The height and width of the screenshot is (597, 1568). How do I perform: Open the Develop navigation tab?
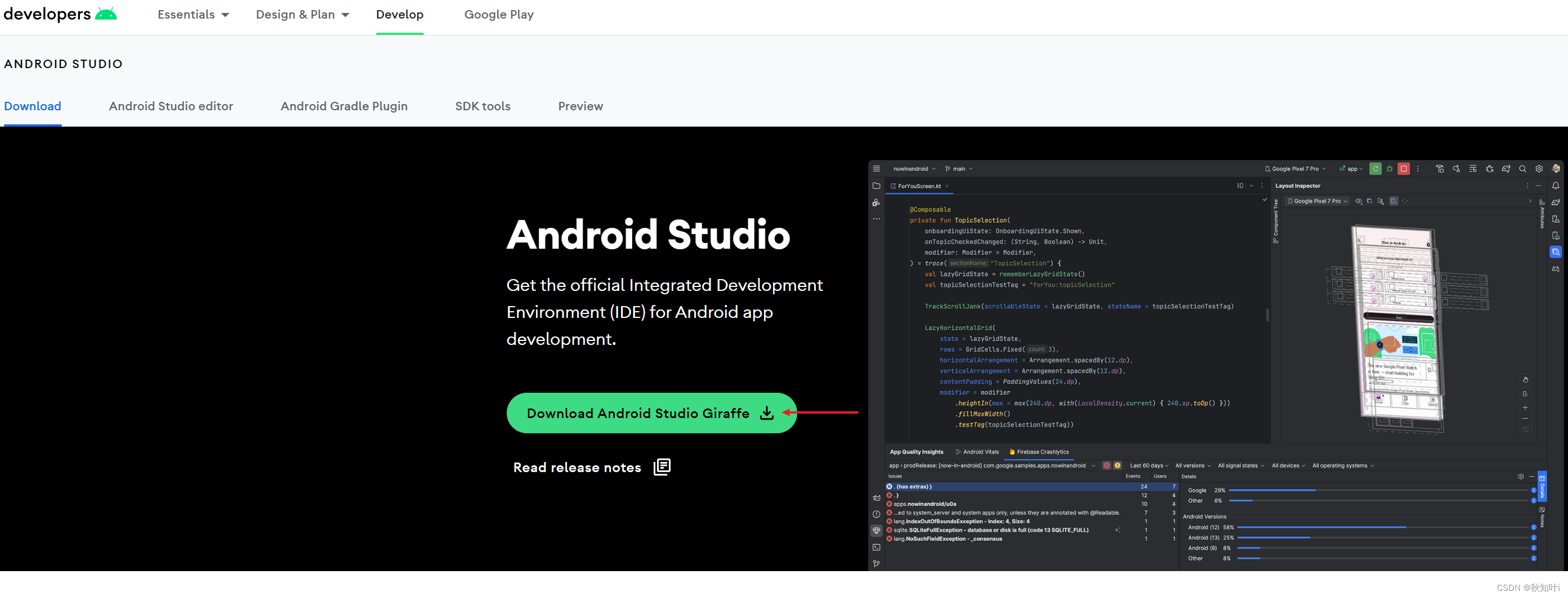click(x=399, y=15)
